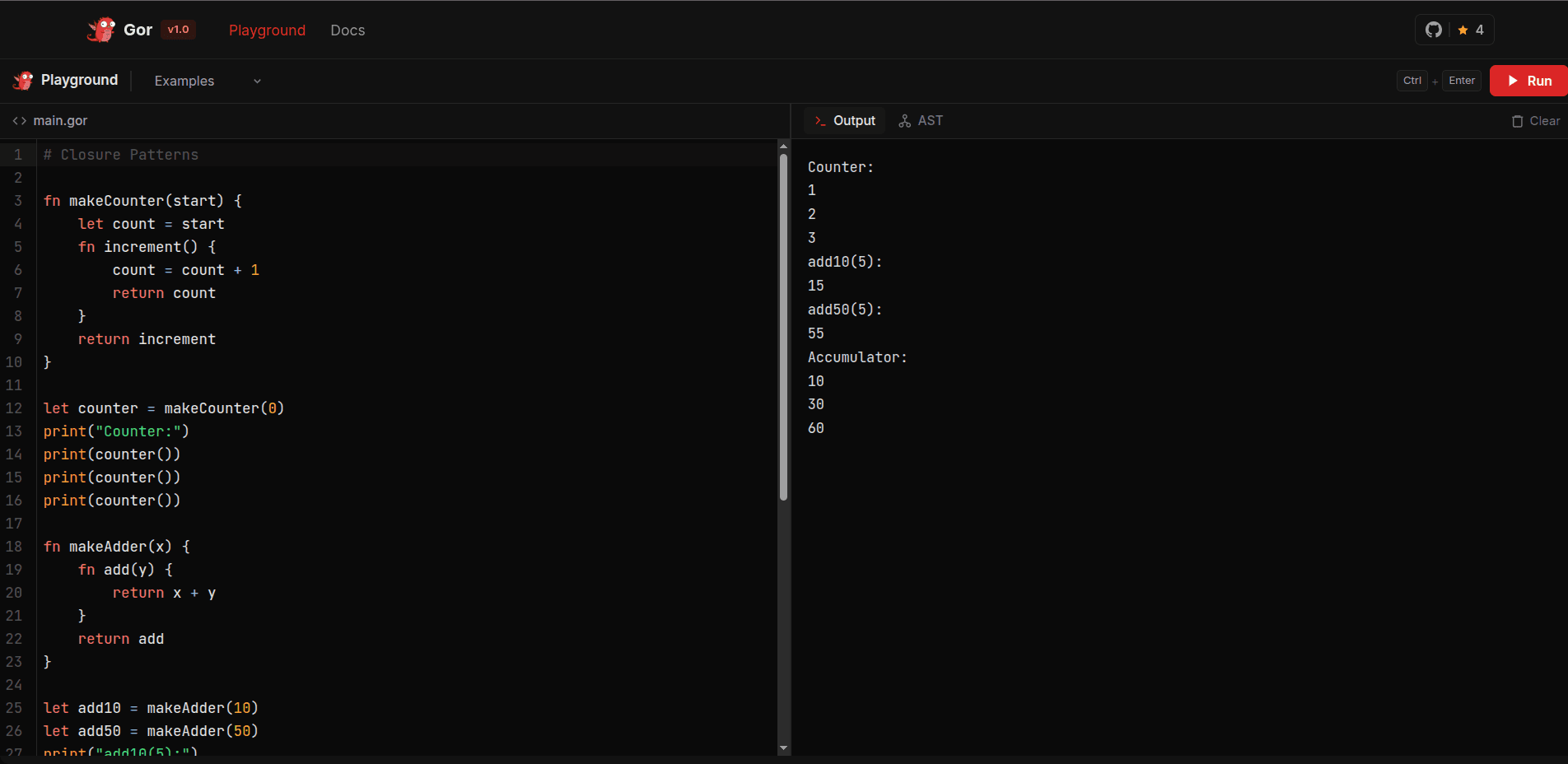Image resolution: width=1568 pixels, height=764 pixels.
Task: Click the main.gor code brackets icon
Action: tap(20, 121)
